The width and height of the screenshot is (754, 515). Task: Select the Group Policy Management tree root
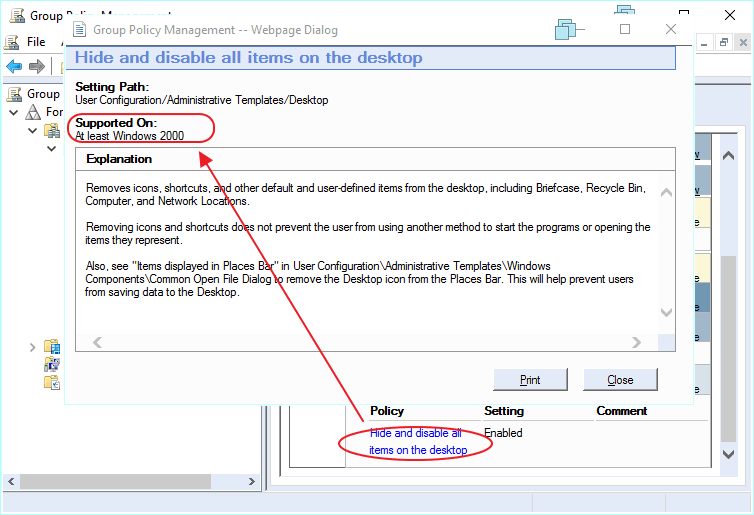[x=43, y=94]
